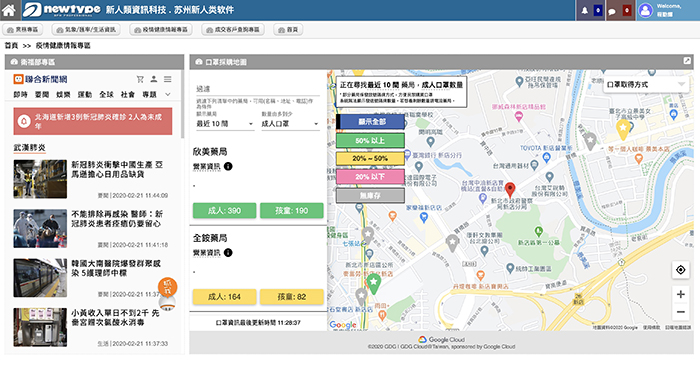Select the 要聞 news category
This screenshot has height=365, width=700.
42,95
